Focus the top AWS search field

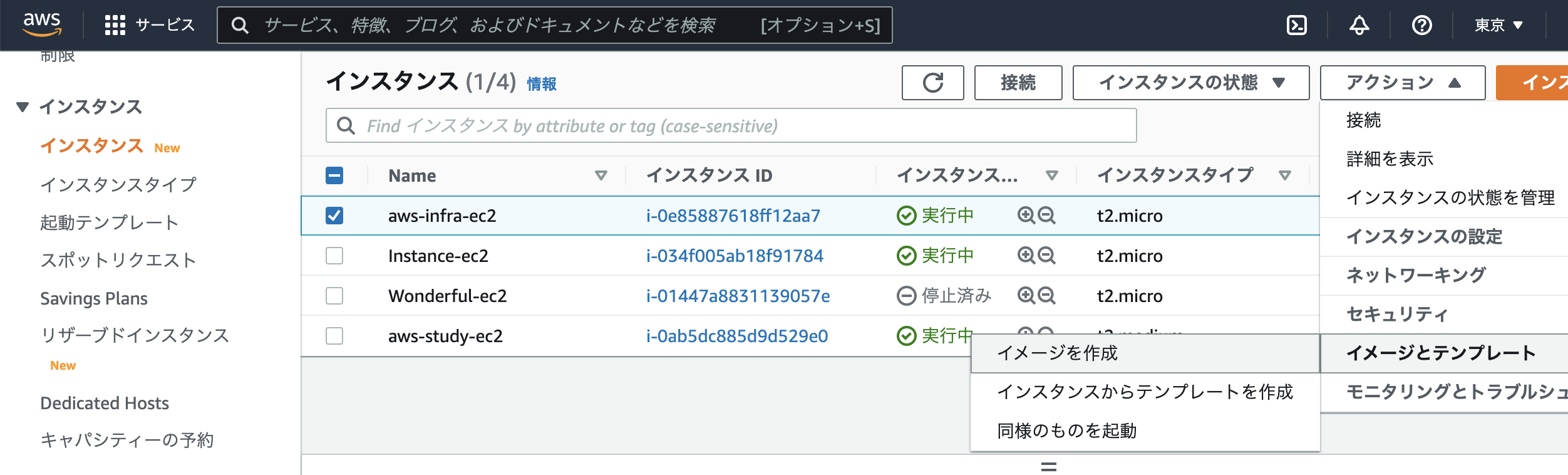[x=555, y=25]
